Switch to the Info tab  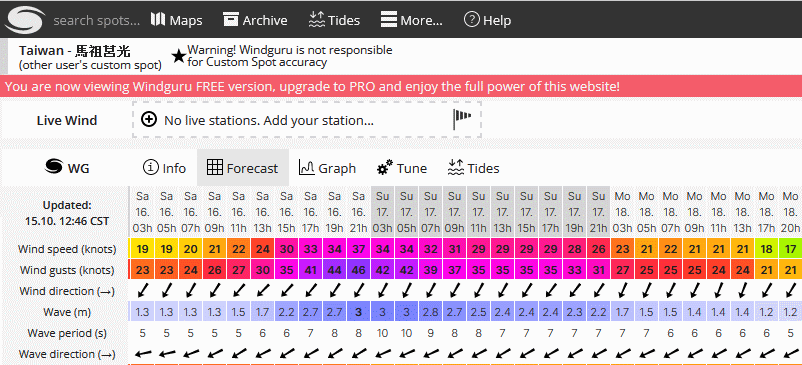[164, 168]
